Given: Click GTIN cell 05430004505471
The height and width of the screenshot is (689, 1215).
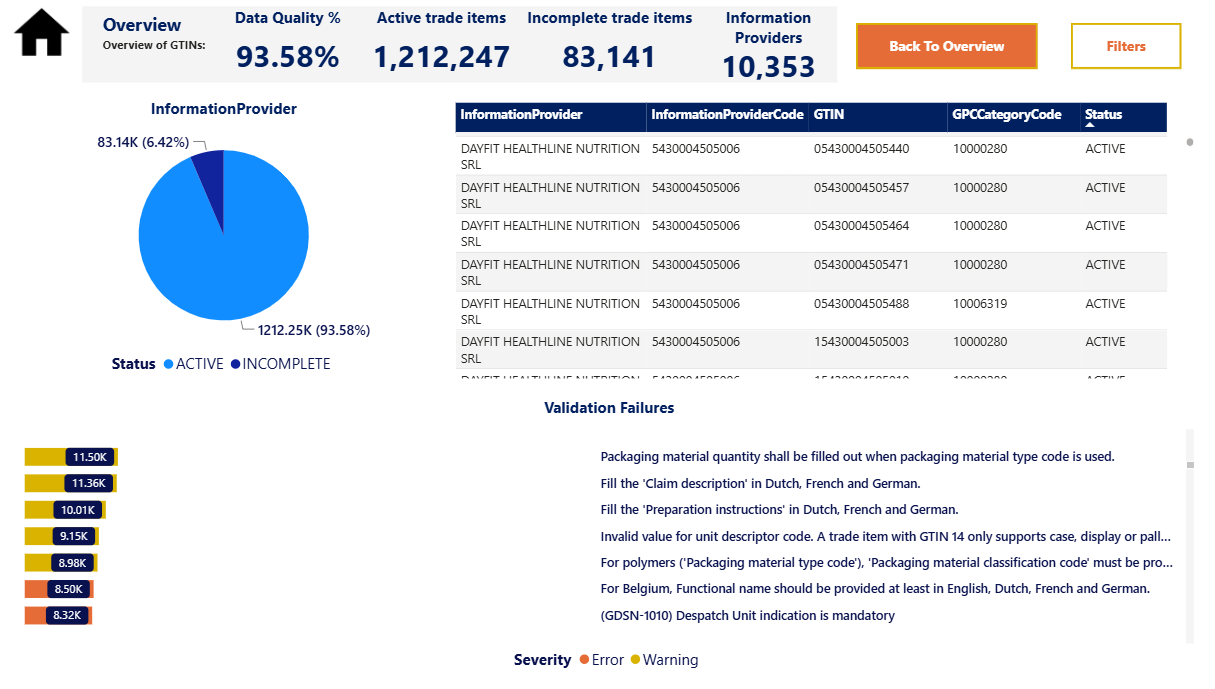Looking at the screenshot, I should pyautogui.click(x=861, y=265).
